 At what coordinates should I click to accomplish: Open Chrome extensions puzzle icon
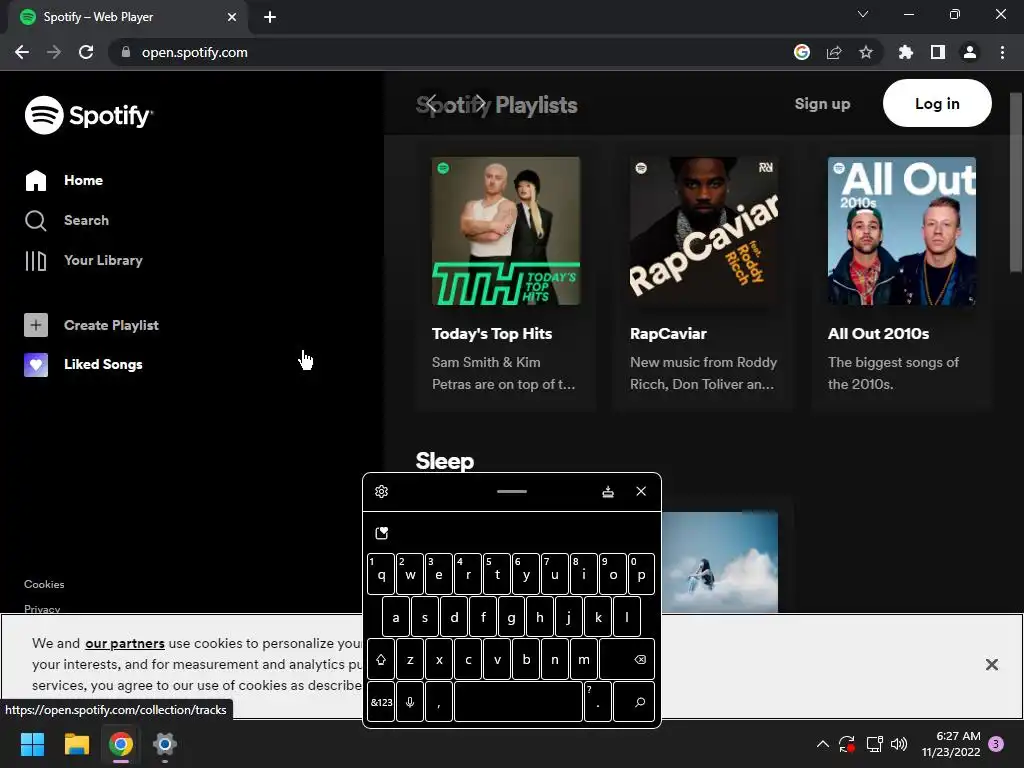(x=906, y=52)
